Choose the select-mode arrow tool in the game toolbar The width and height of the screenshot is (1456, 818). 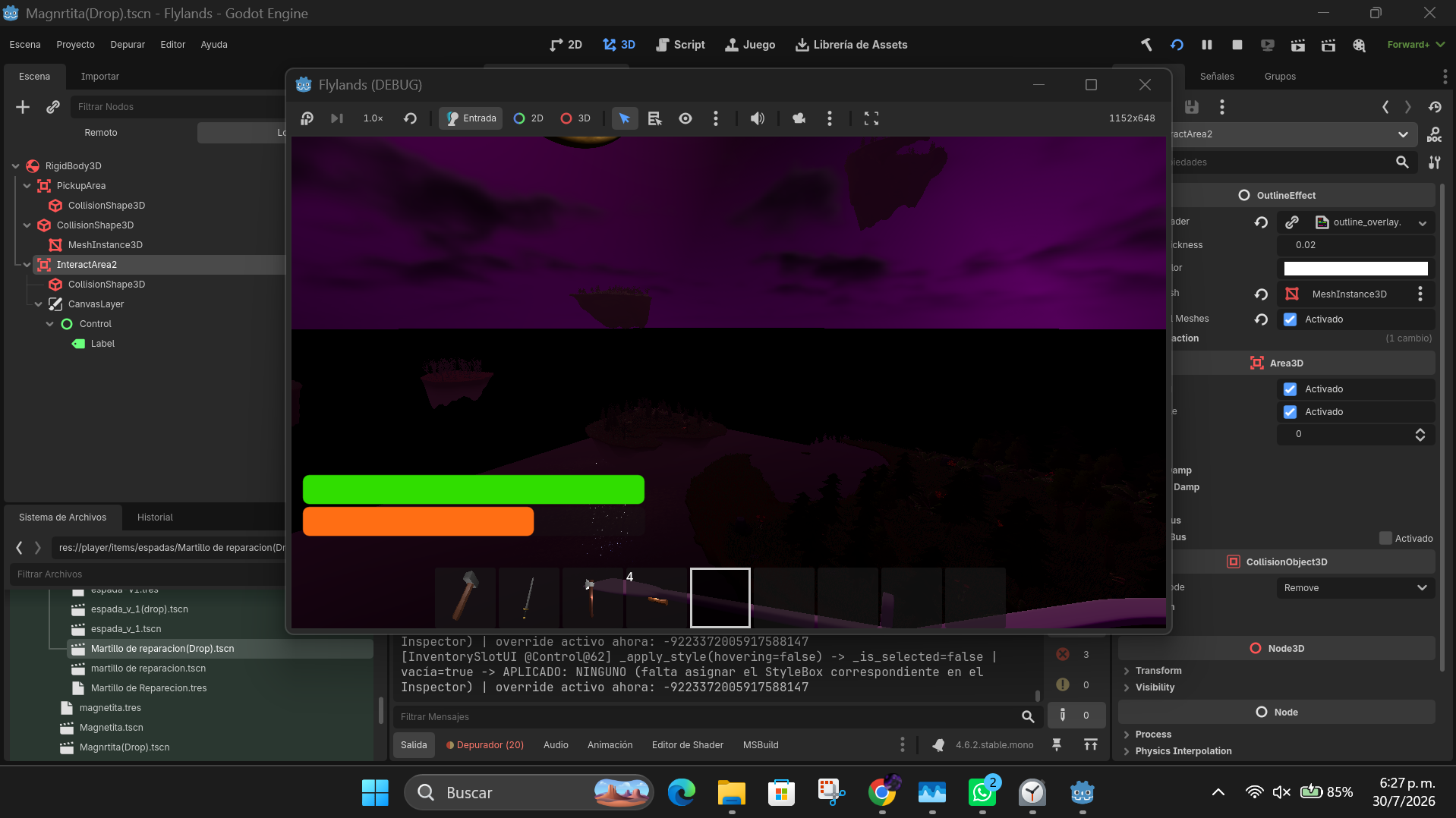[x=625, y=118]
